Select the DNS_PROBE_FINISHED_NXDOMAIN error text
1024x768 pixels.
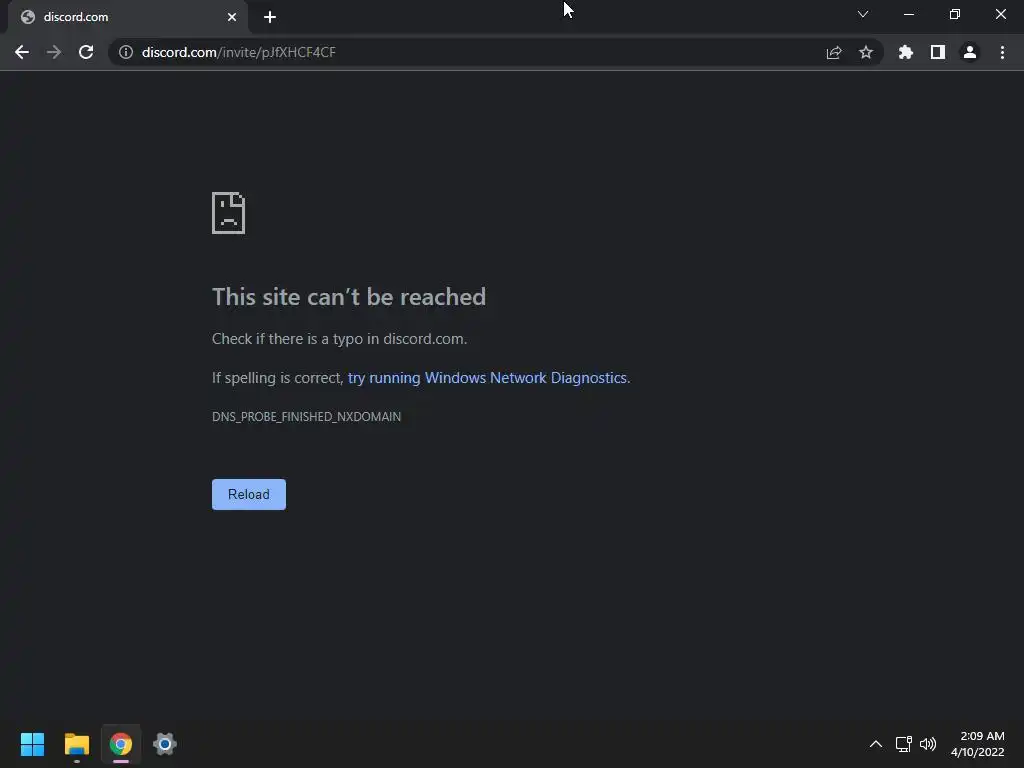[x=306, y=417]
